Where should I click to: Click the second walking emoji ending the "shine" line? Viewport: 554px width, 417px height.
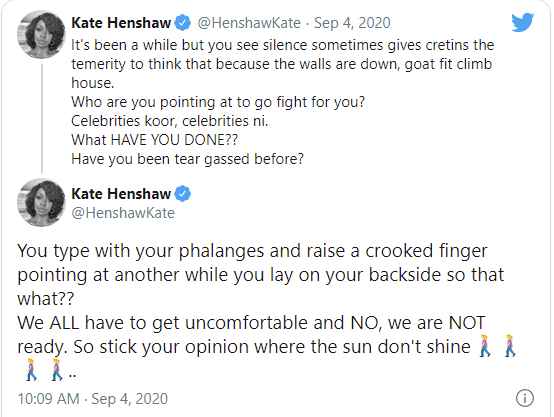click(509, 346)
